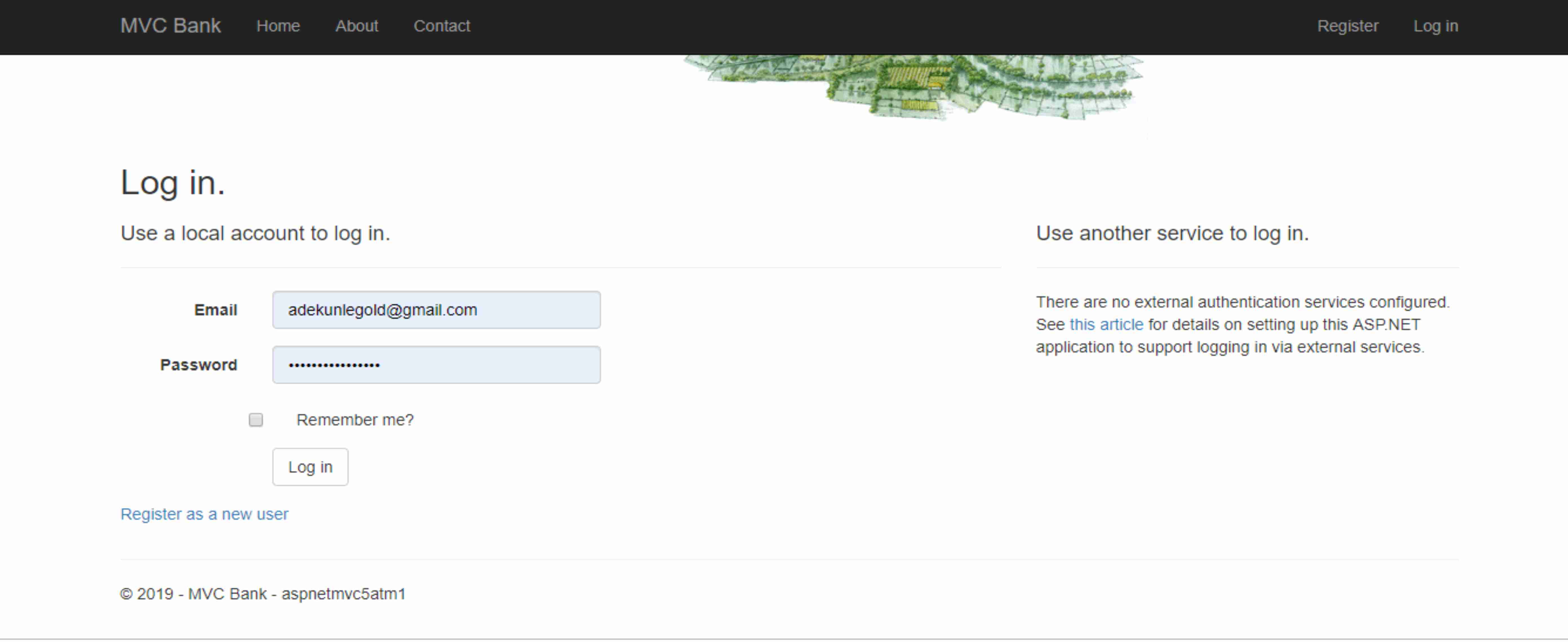Follow the Register as a new user link
1568x642 pixels.
pyautogui.click(x=205, y=514)
